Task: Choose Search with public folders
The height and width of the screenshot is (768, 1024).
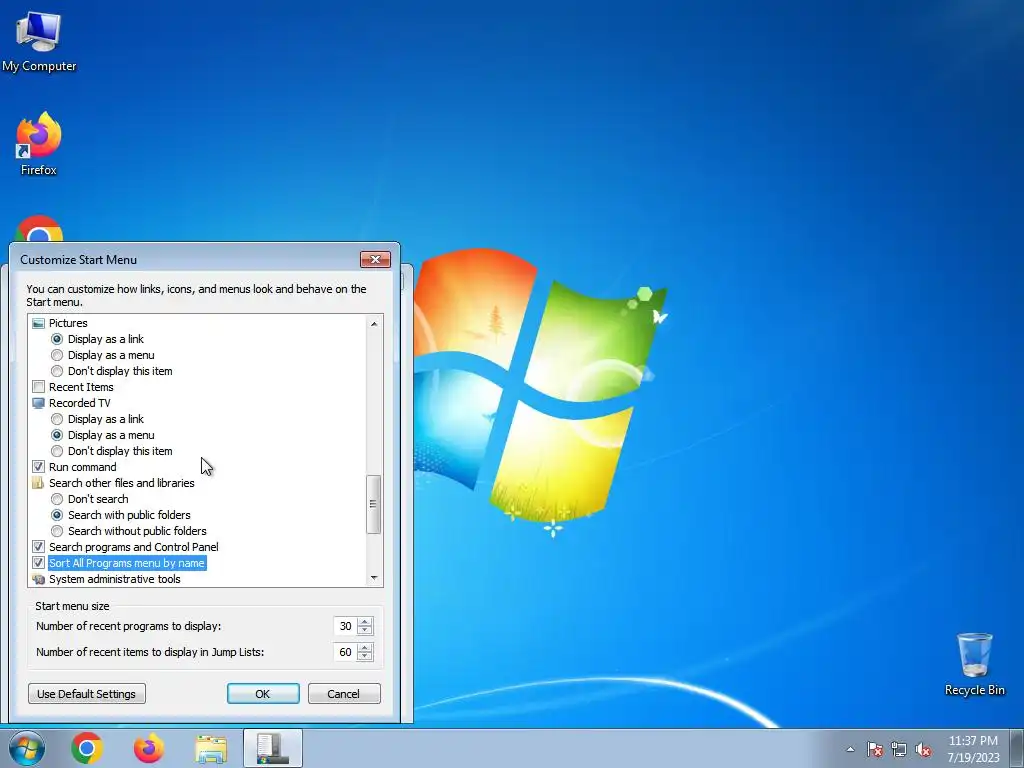Action: coord(57,515)
